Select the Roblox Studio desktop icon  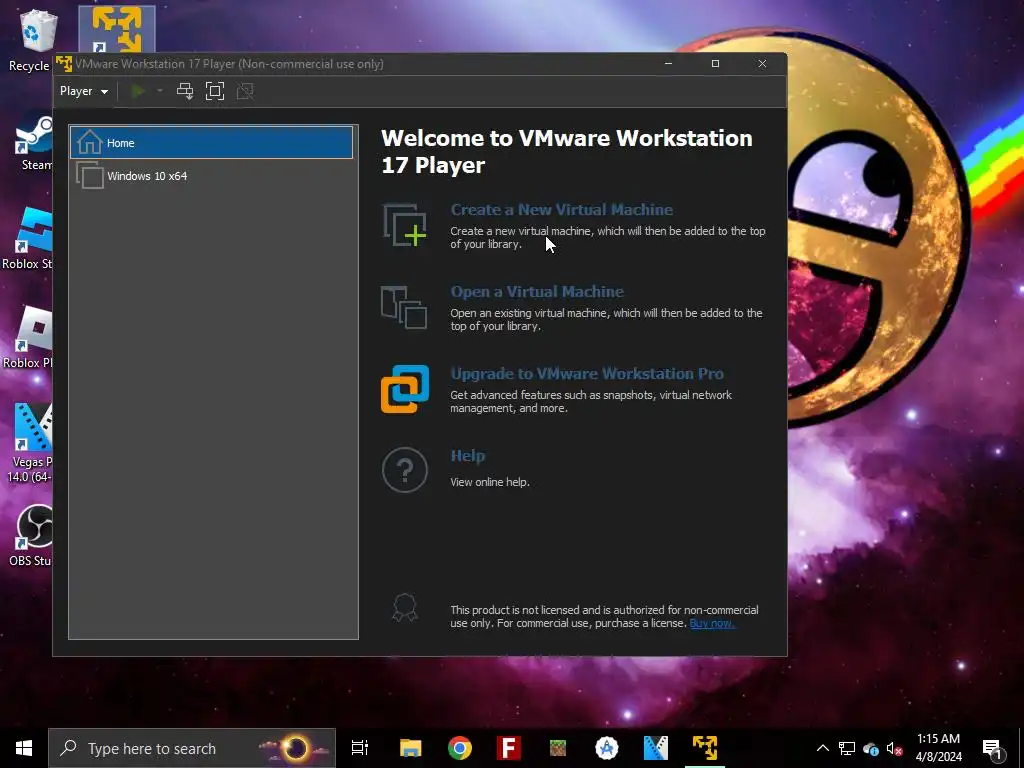(x=27, y=239)
